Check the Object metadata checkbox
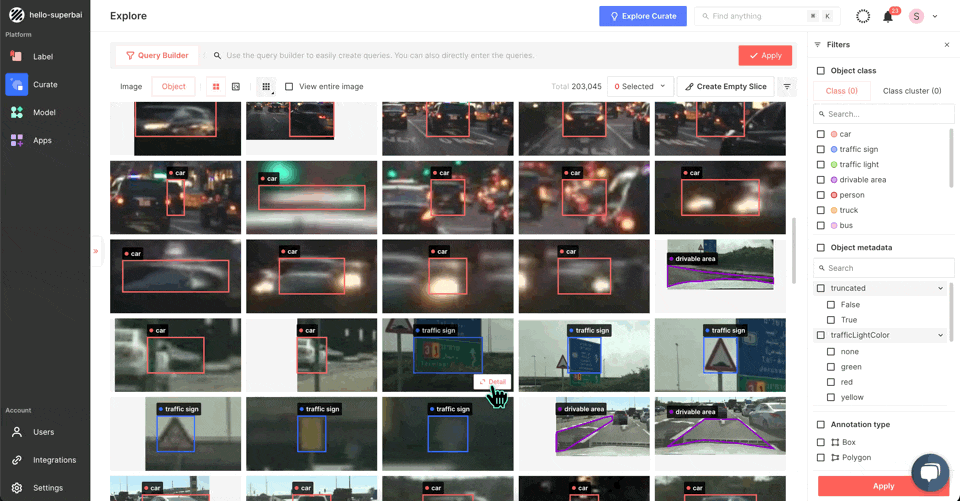This screenshot has width=960, height=501. coord(820,247)
